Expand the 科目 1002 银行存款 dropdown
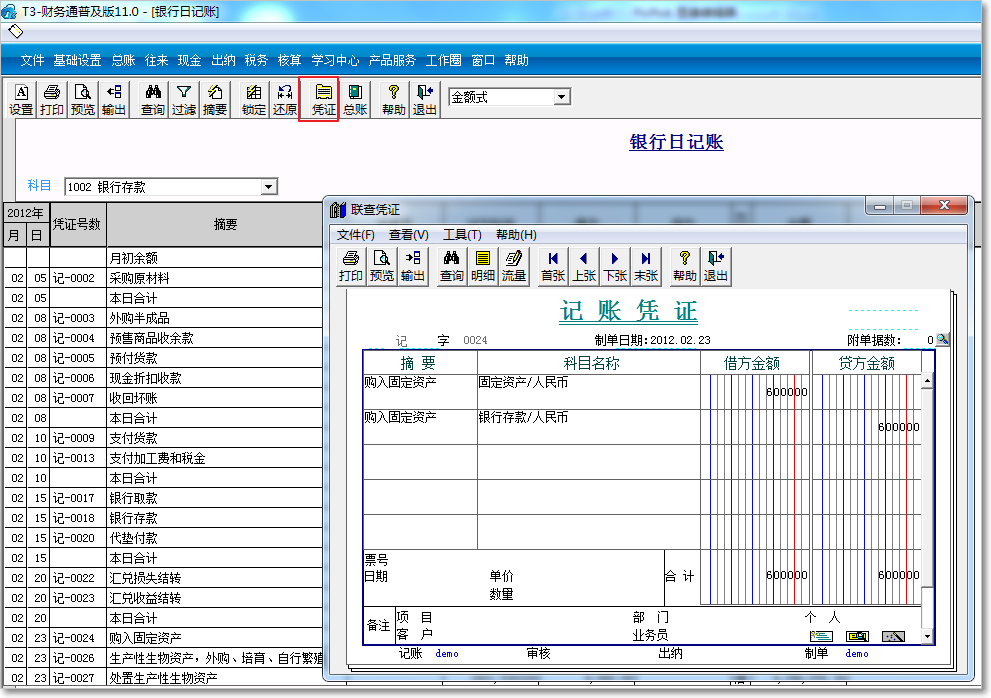991x698 pixels. click(x=268, y=187)
